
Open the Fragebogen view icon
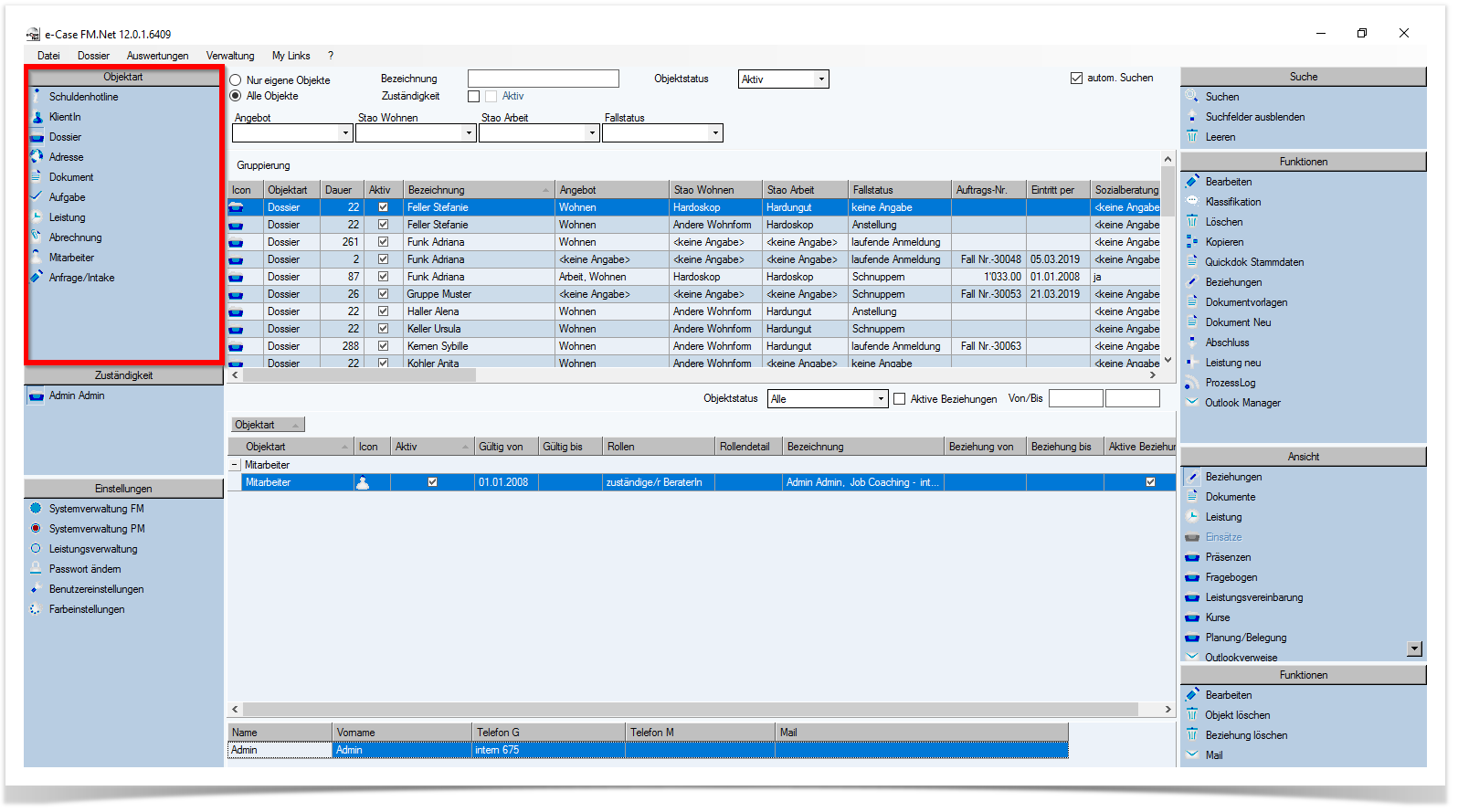click(x=1192, y=577)
